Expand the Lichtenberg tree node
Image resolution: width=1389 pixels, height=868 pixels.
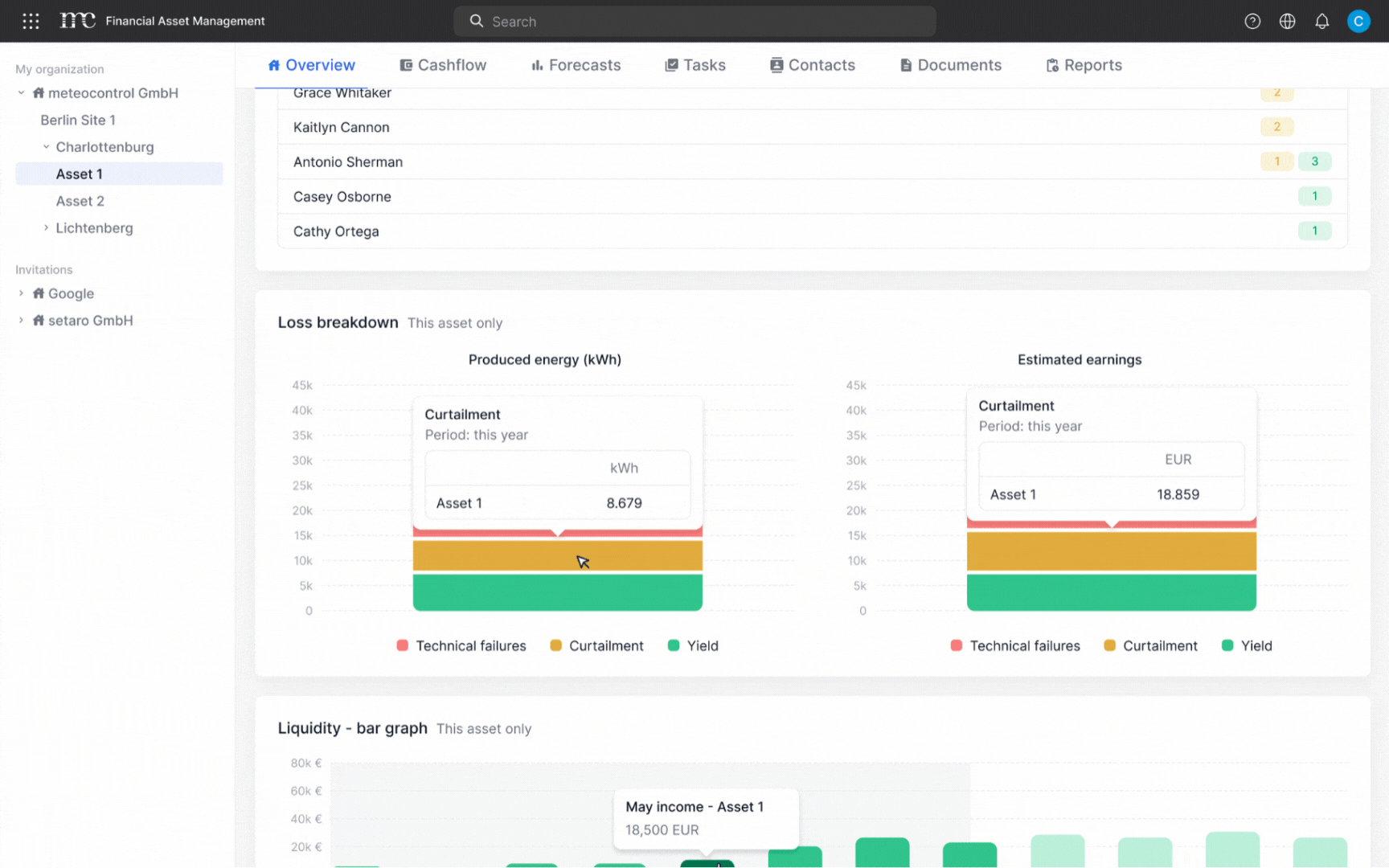(x=46, y=228)
